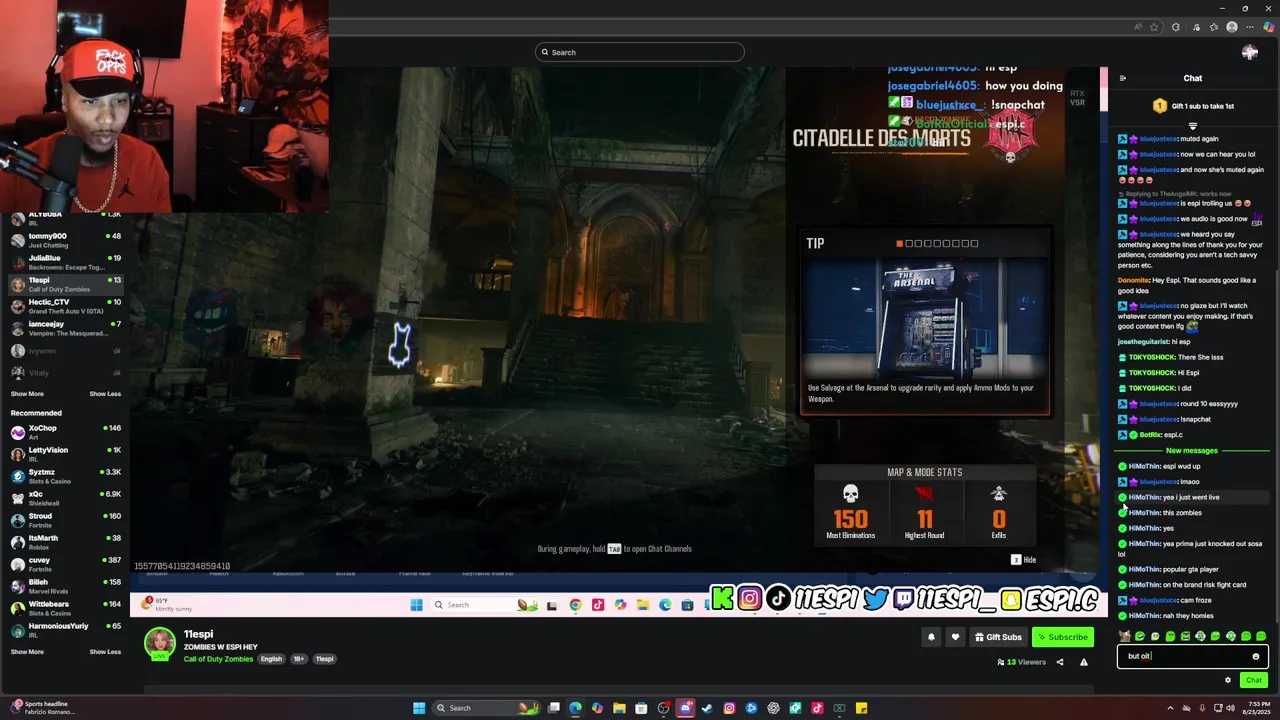Open JuliaBlue's channel in the sidebar
The image size is (1280, 720).
click(65, 262)
